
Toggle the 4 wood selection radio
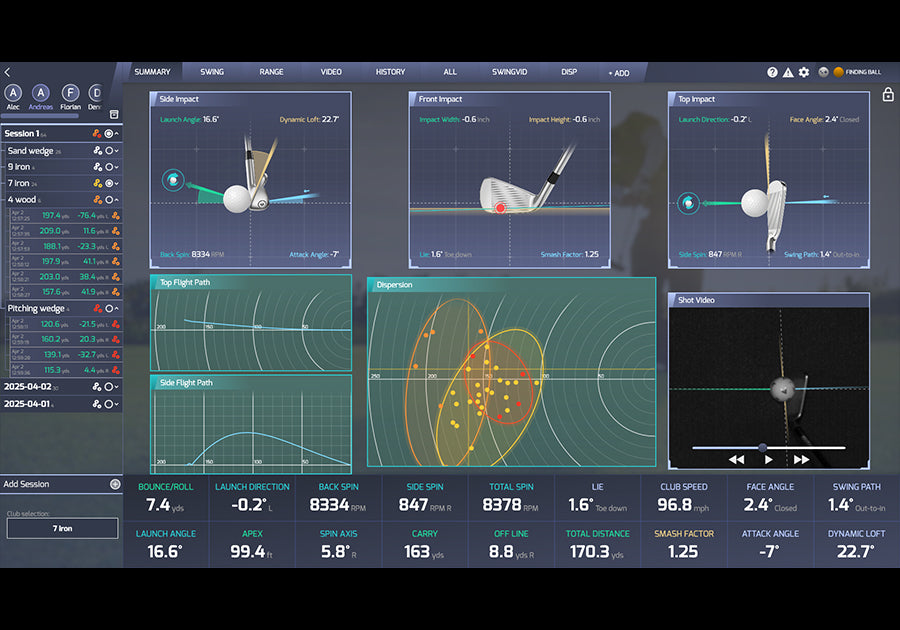(x=108, y=199)
